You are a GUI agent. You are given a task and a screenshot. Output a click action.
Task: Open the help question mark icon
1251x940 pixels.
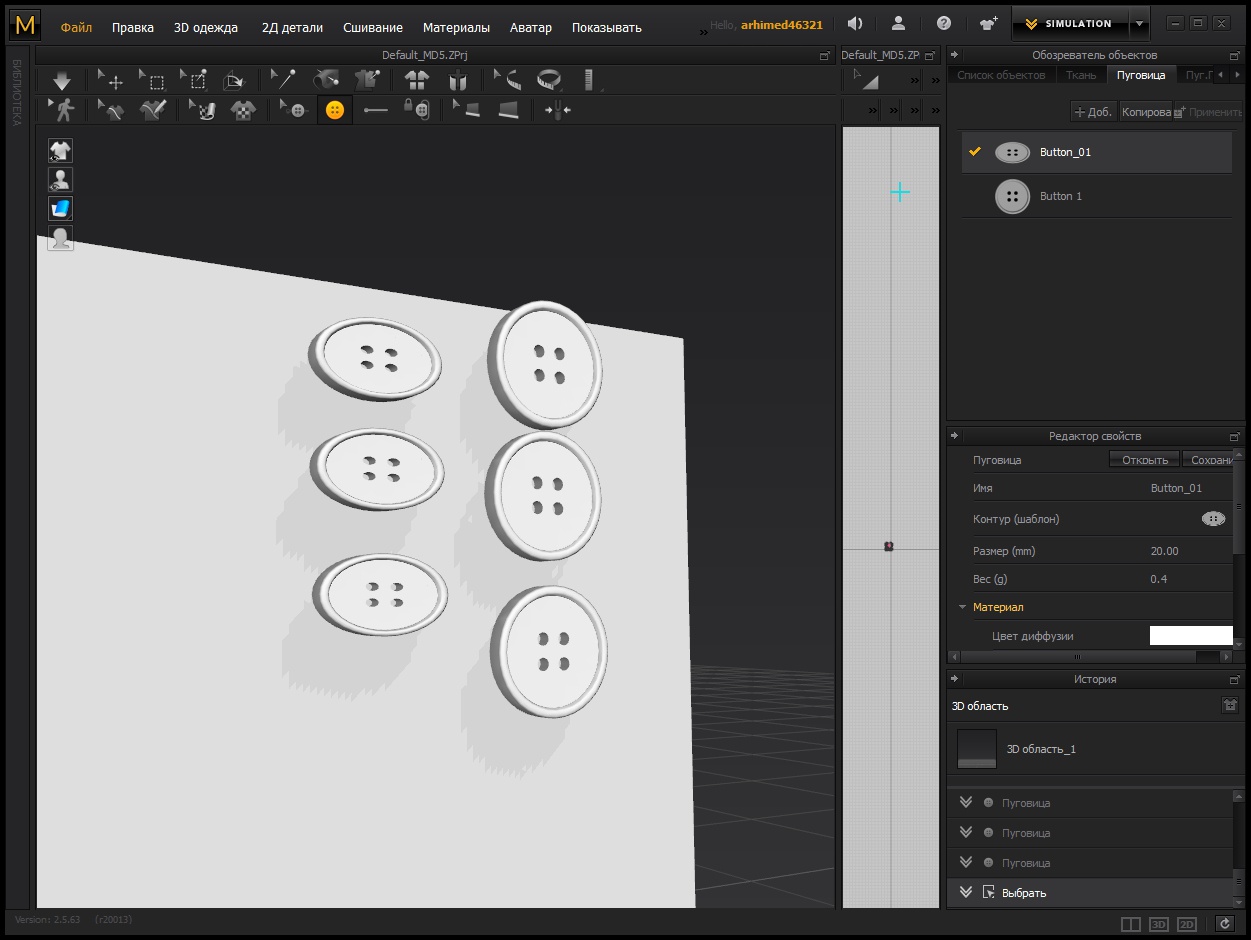tap(944, 24)
